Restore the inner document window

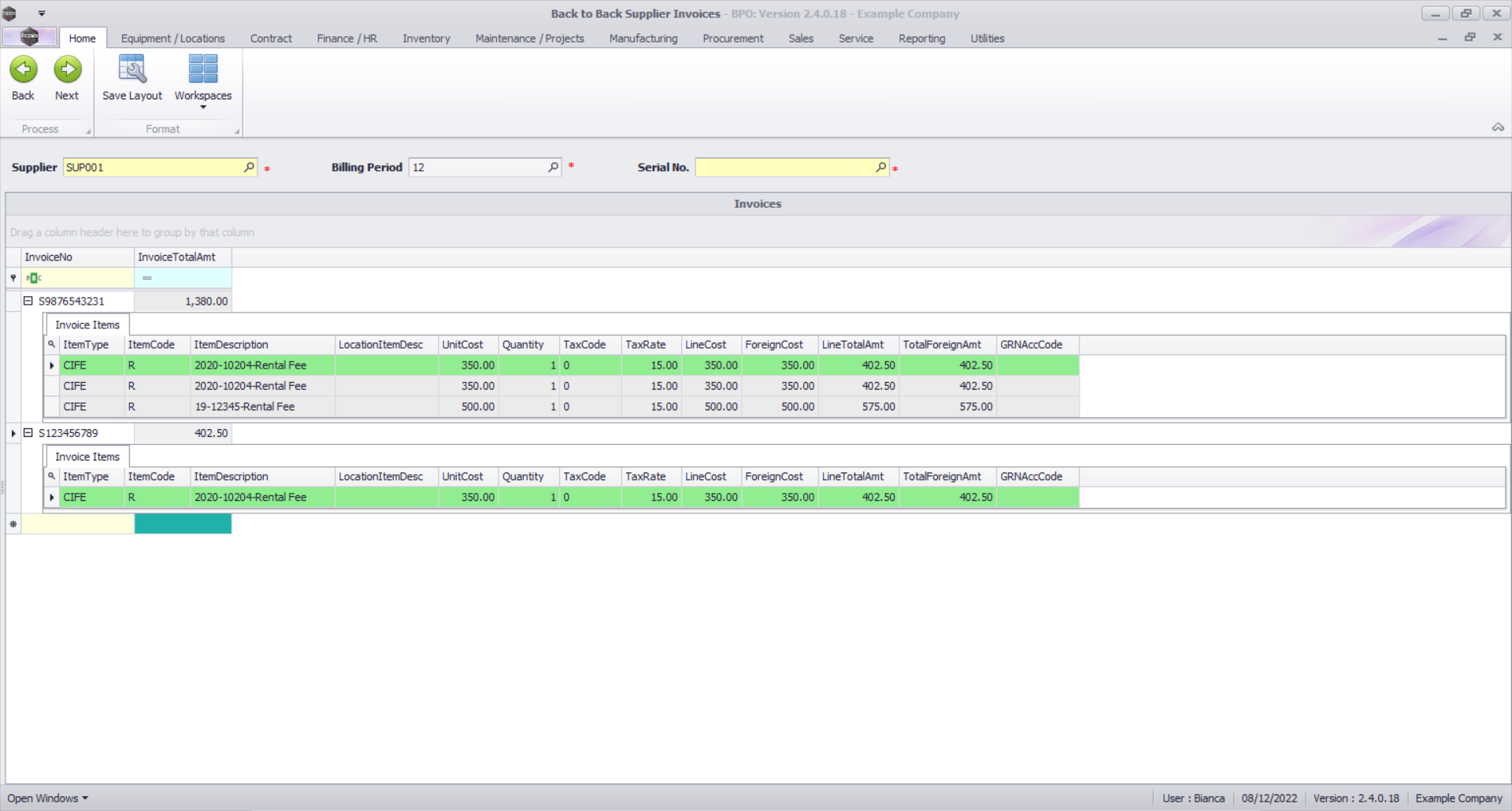(1469, 37)
